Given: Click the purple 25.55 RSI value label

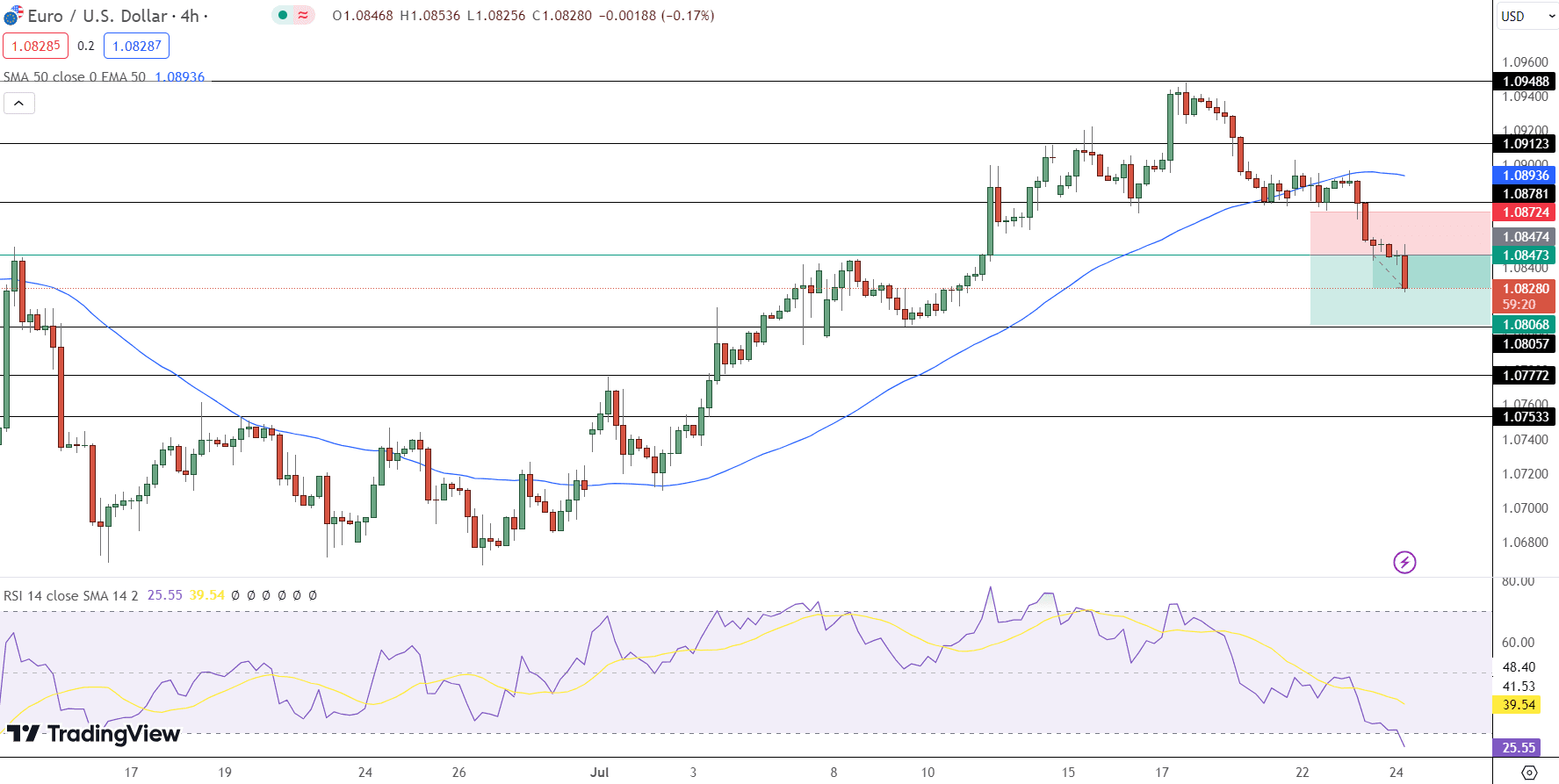Looking at the screenshot, I should (x=1517, y=748).
